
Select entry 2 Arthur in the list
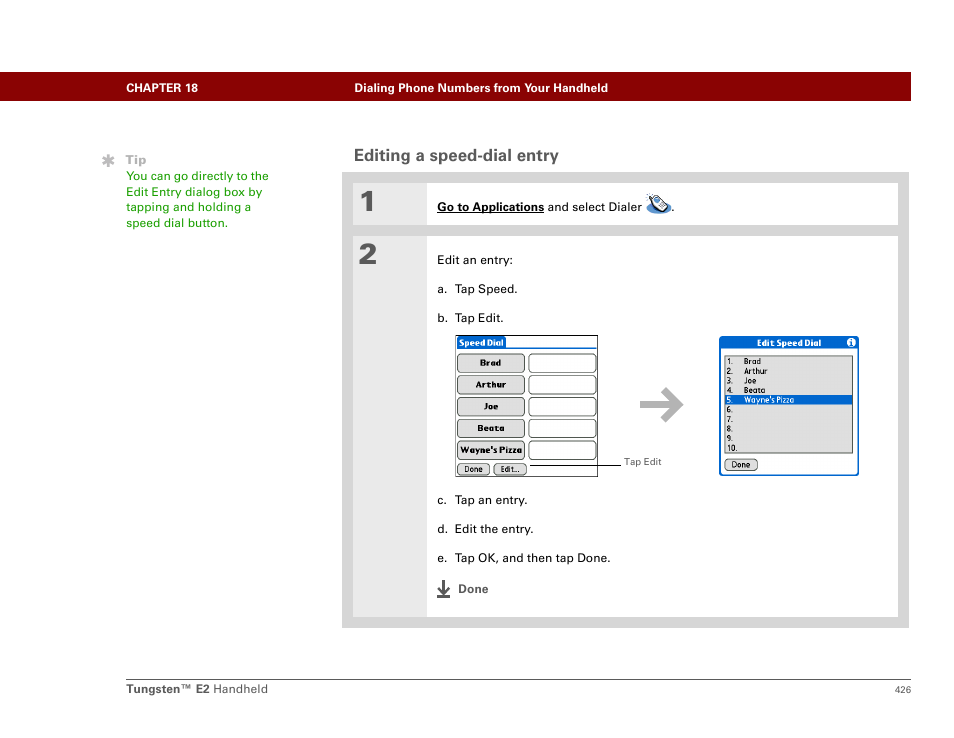pos(789,371)
